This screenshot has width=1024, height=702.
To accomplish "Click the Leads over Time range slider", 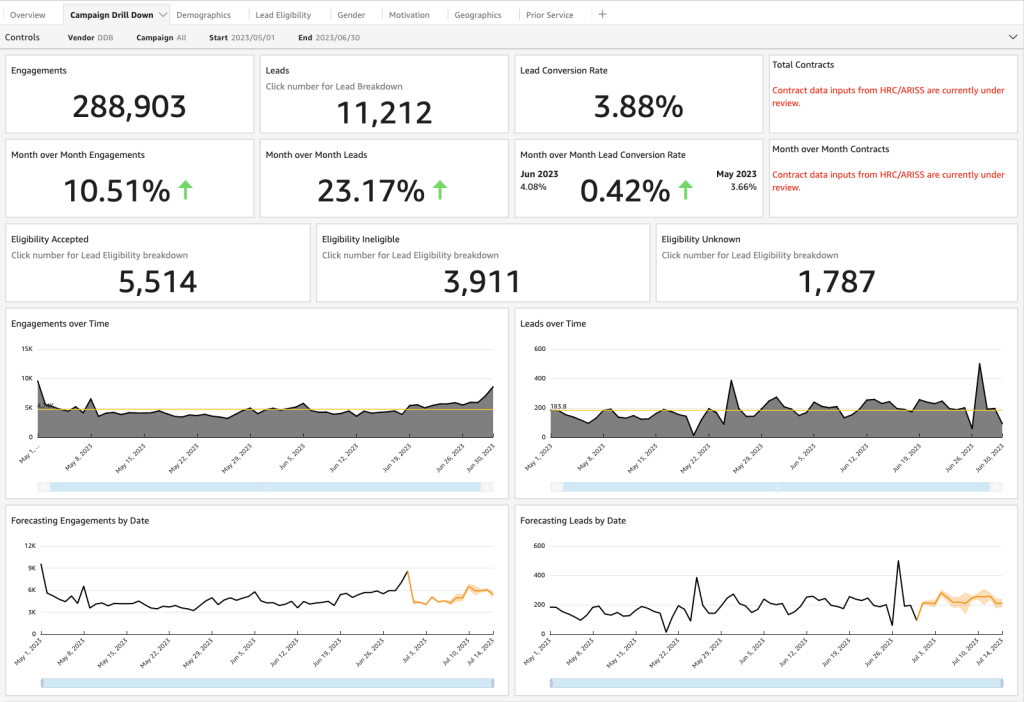I will coord(776,487).
